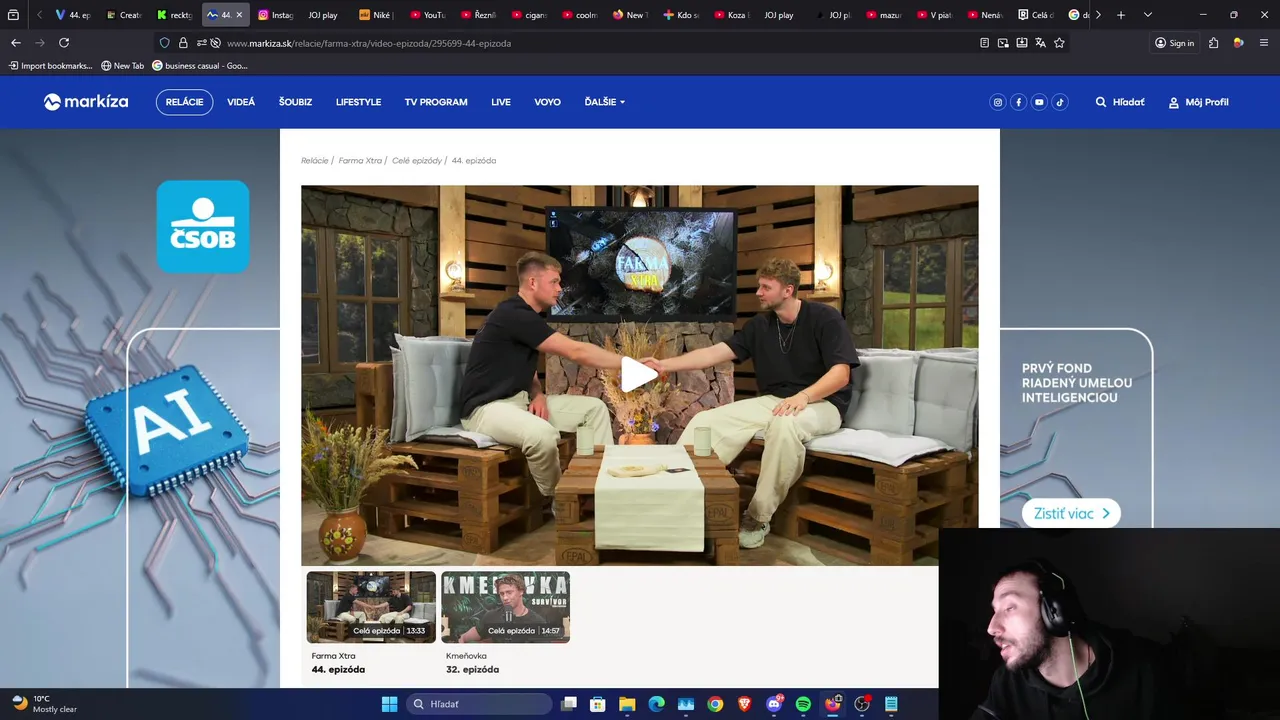Open Markíza Facebook page icon
Image resolution: width=1280 pixels, height=720 pixels.
pyautogui.click(x=1018, y=102)
